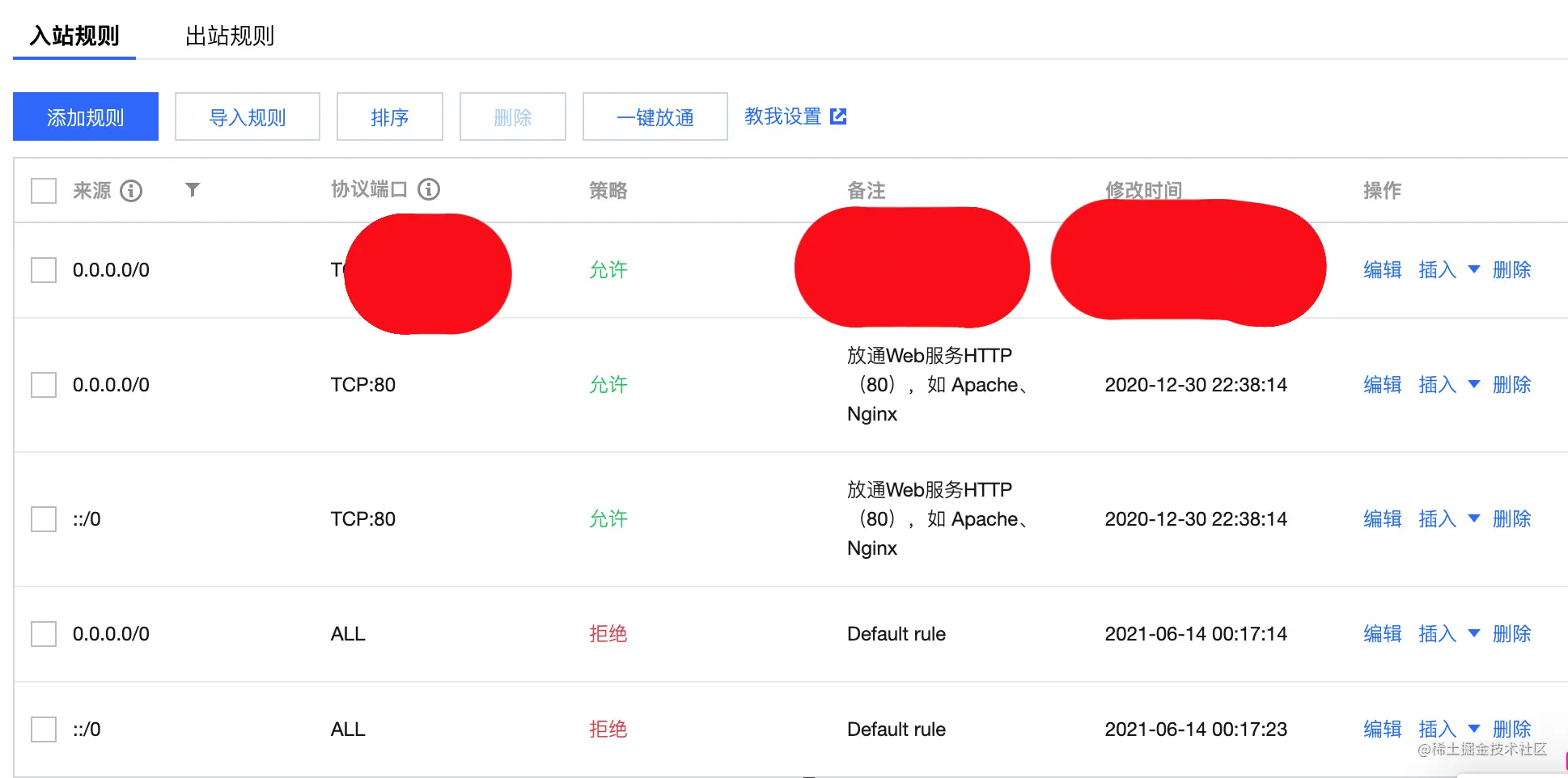Click the 添加规则 button
Viewport: 1568px width, 778px height.
click(86, 116)
